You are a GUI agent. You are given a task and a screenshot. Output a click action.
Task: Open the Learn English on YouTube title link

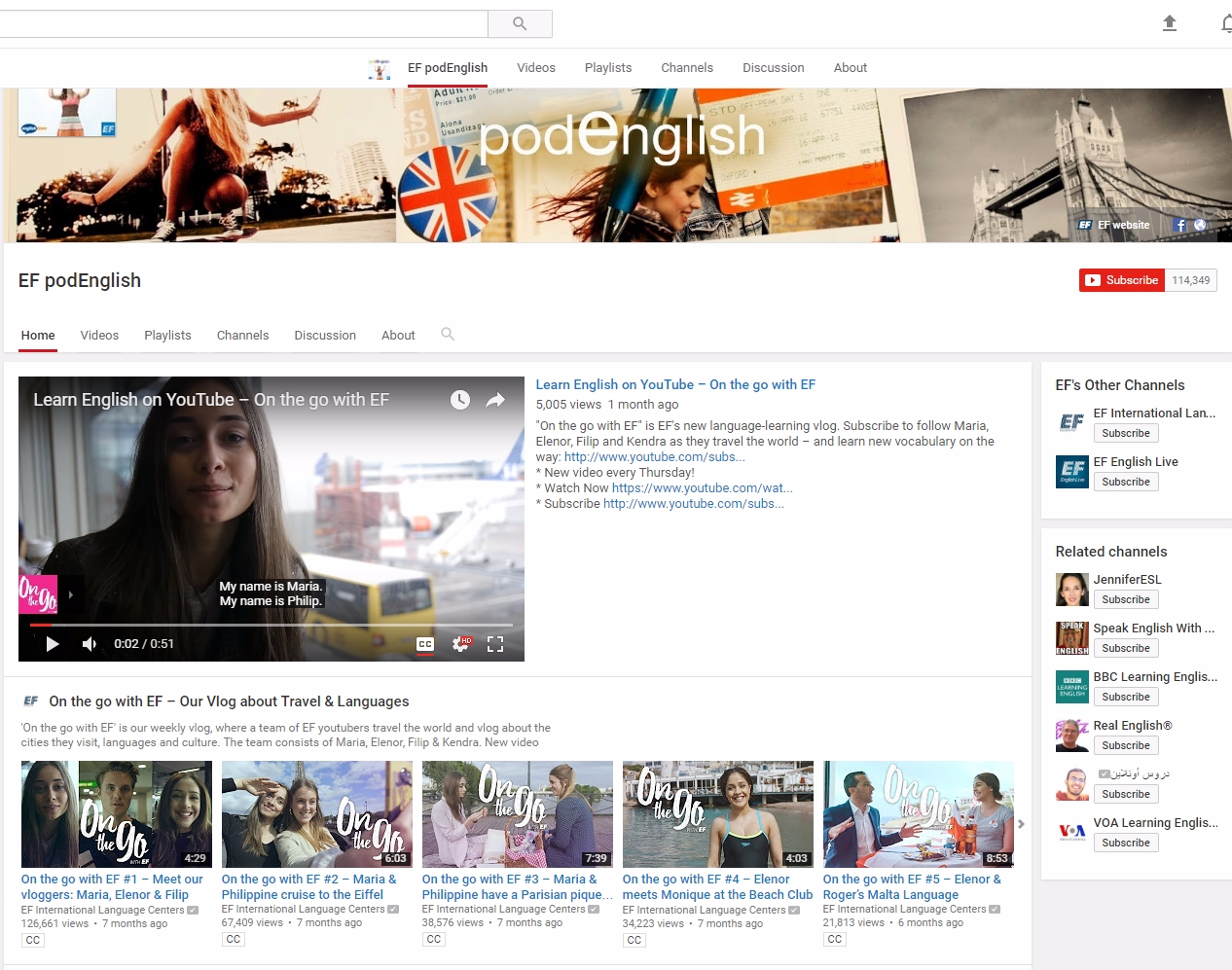tap(675, 385)
